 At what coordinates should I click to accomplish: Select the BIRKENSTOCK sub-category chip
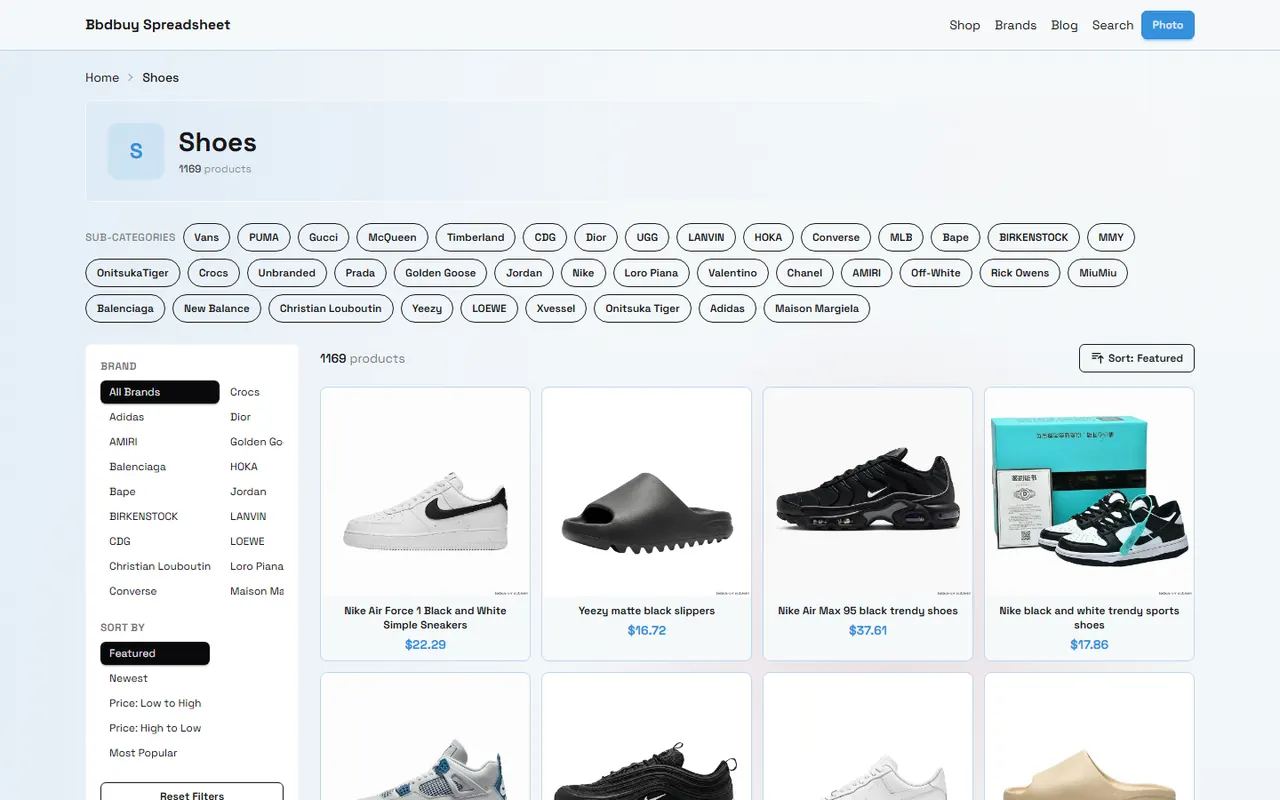(1034, 238)
